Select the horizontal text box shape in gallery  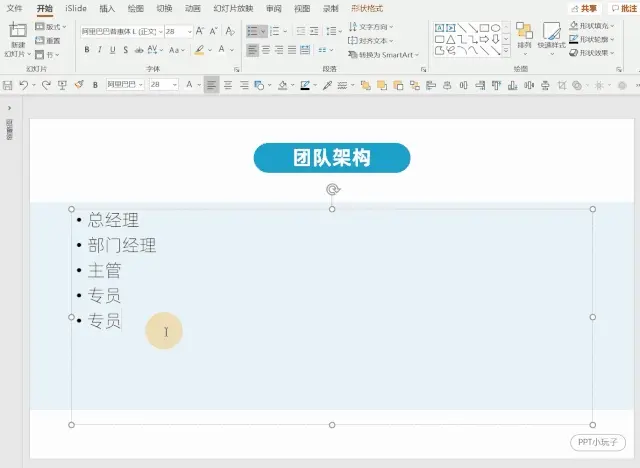coord(439,28)
